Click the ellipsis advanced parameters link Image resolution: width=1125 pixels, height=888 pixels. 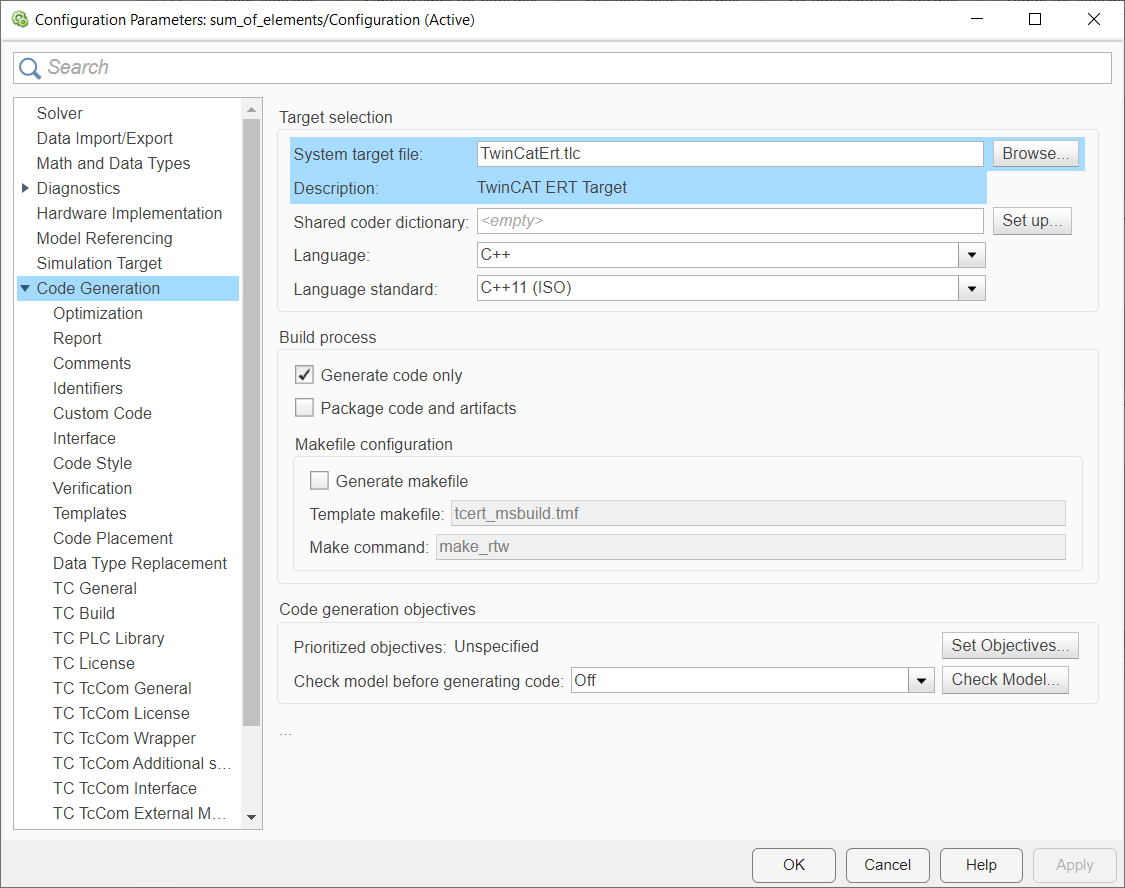[x=286, y=733]
